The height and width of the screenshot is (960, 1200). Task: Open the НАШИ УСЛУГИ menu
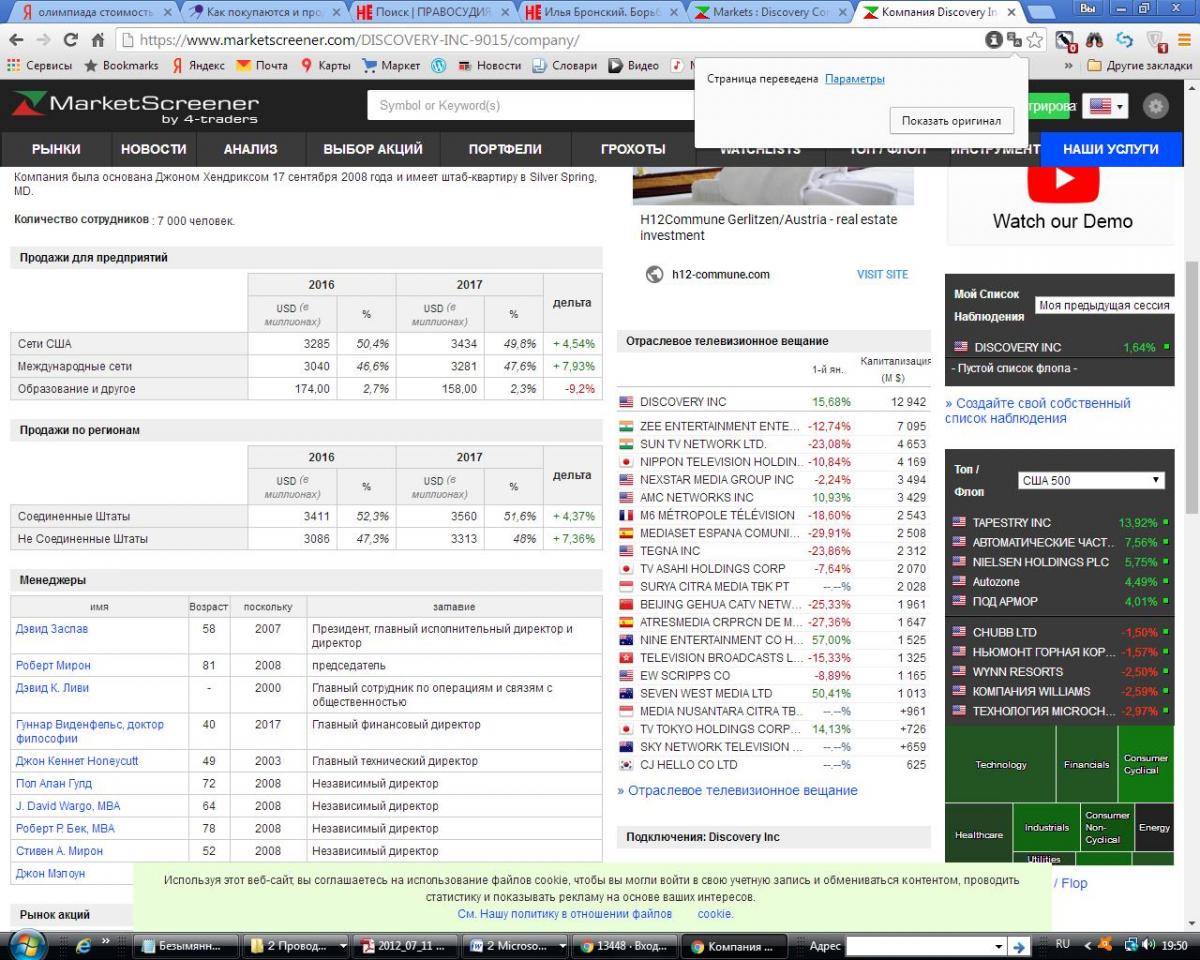pos(1111,149)
